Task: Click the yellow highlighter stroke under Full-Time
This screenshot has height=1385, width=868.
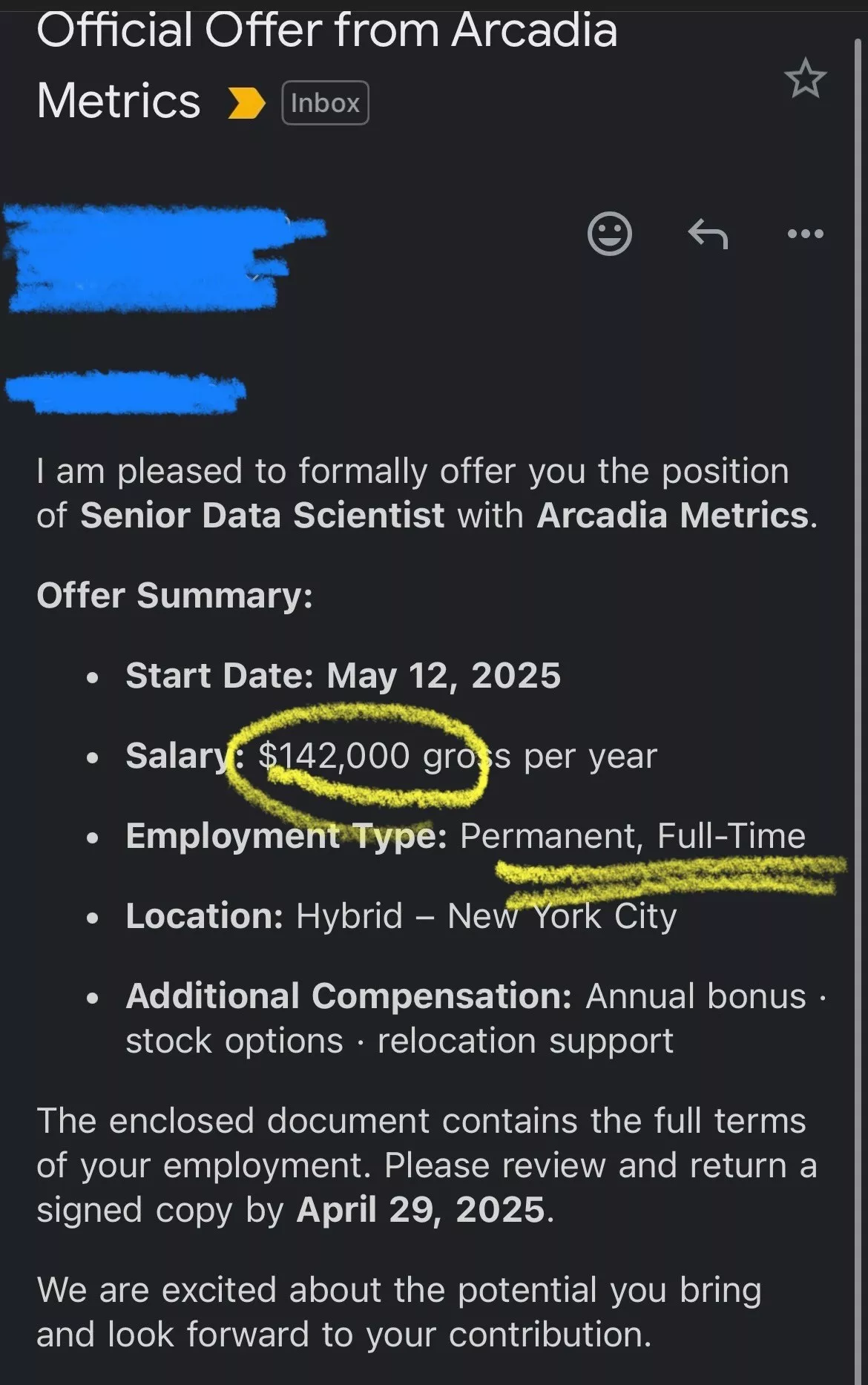Action: [x=671, y=876]
